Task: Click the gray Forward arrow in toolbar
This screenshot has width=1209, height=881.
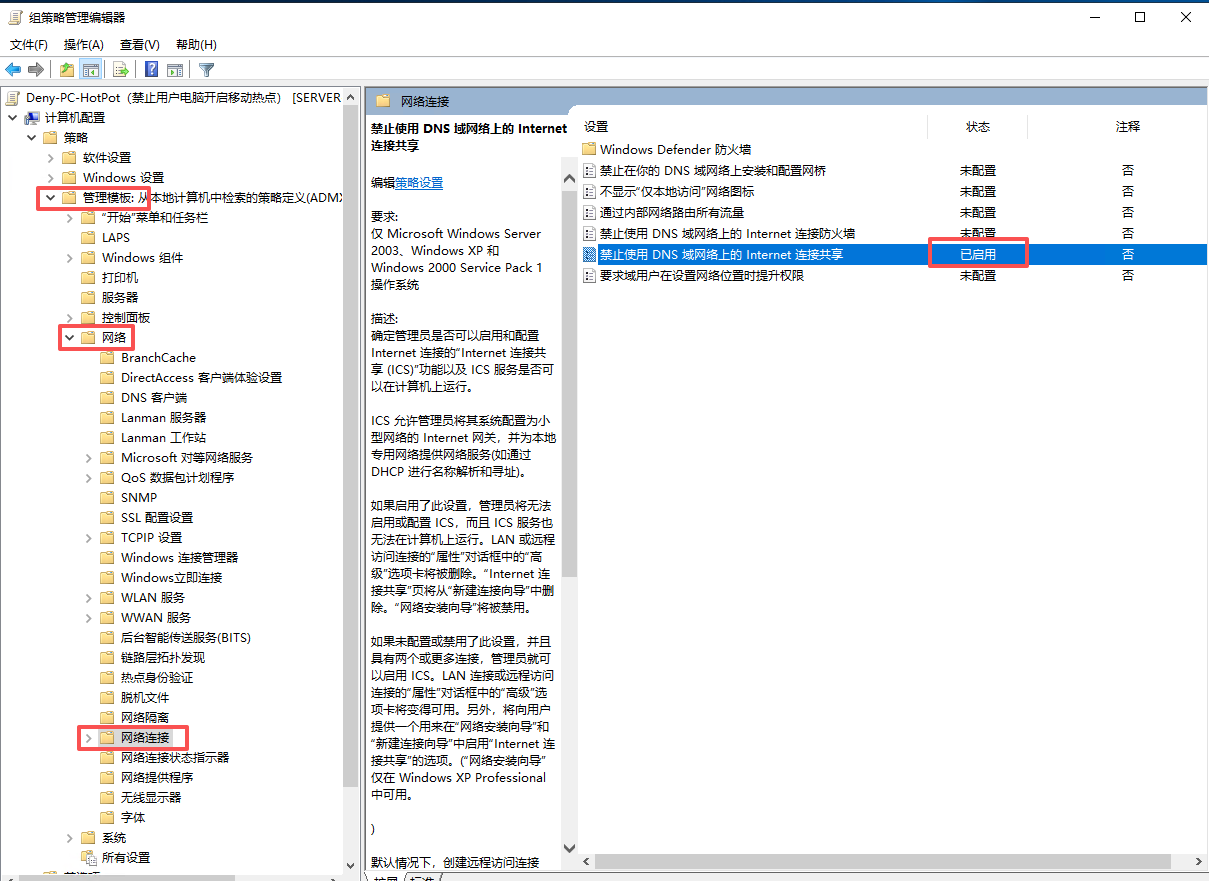Action: point(36,69)
